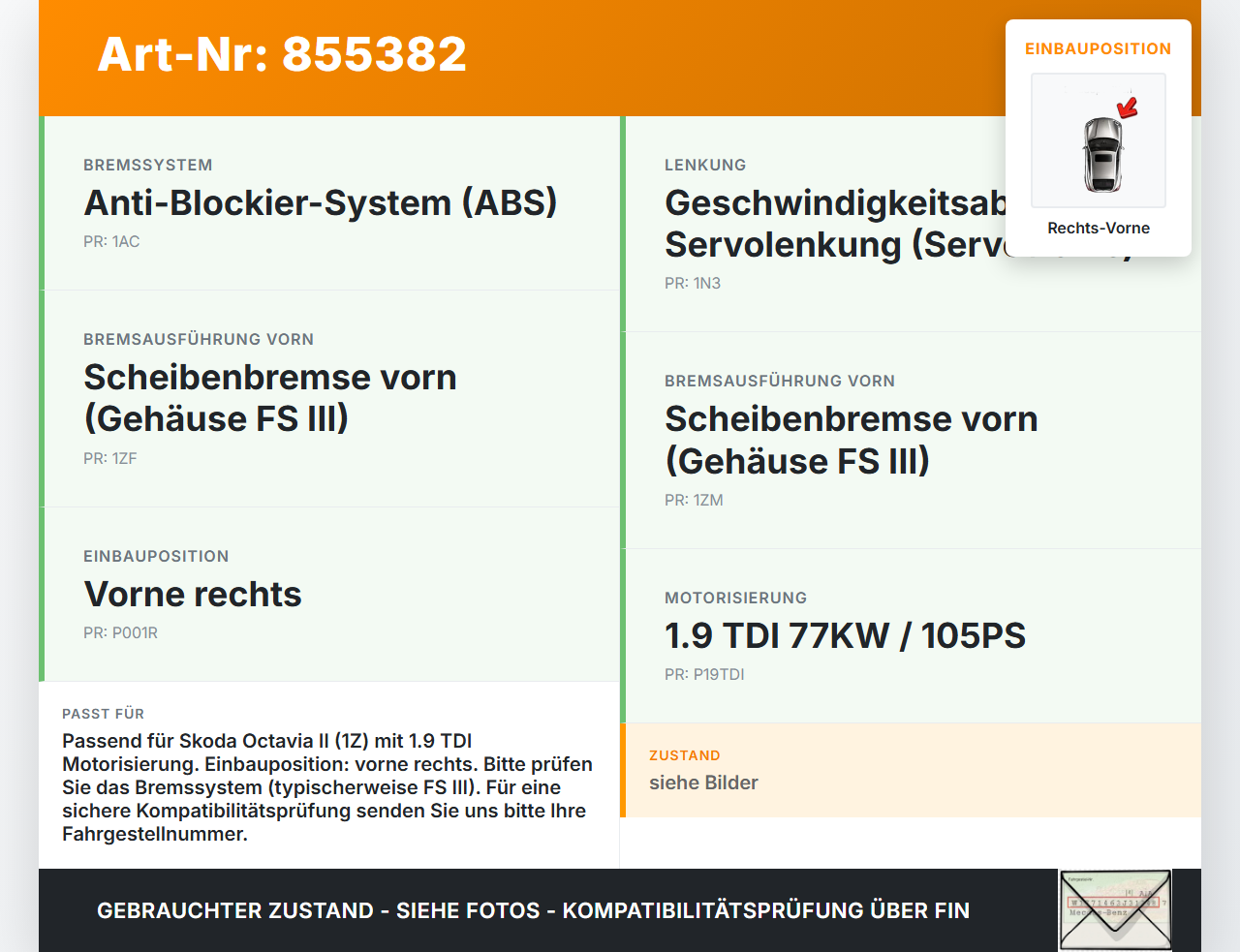1240x952 pixels.
Task: Click the car diagram with red arrow
Action: pyautogui.click(x=1099, y=140)
